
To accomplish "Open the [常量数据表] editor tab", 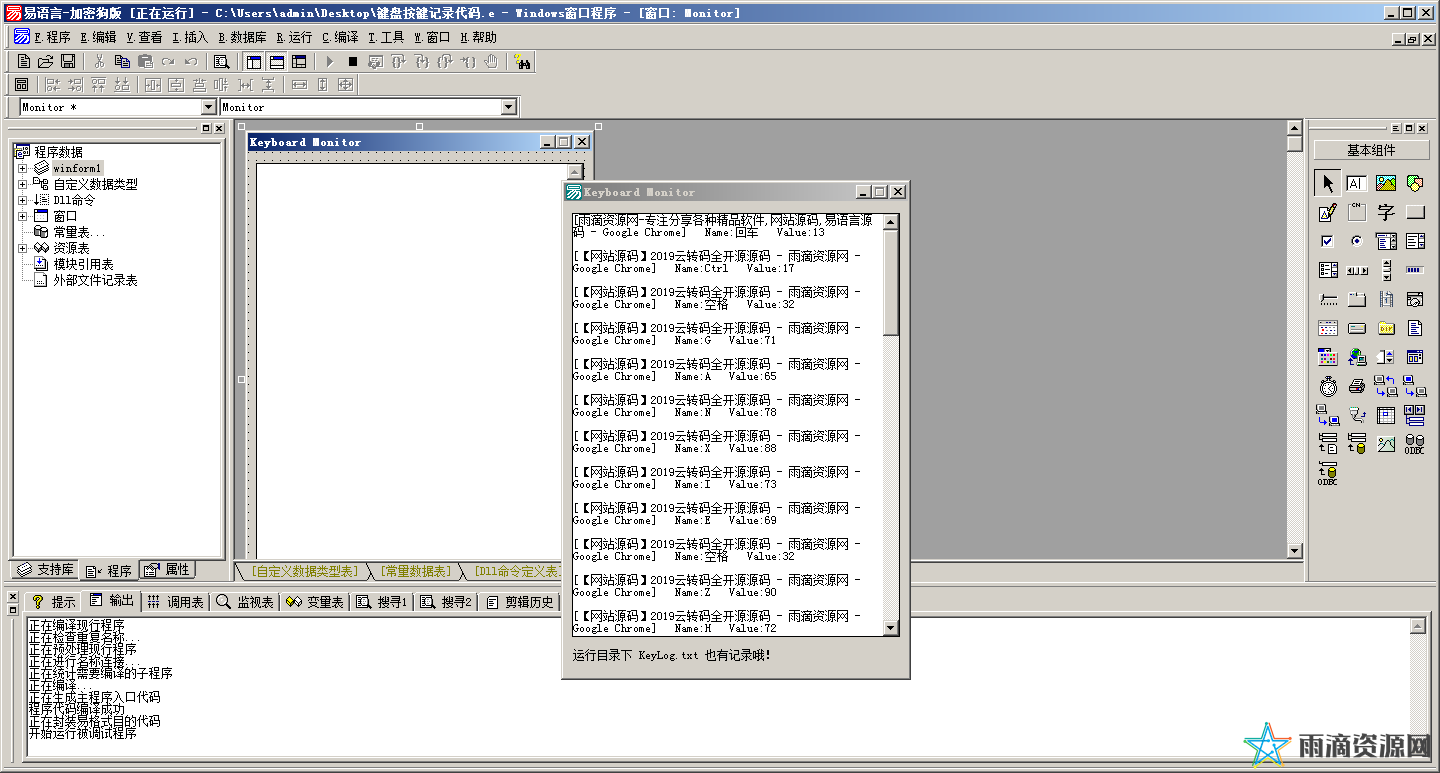I will [x=415, y=571].
